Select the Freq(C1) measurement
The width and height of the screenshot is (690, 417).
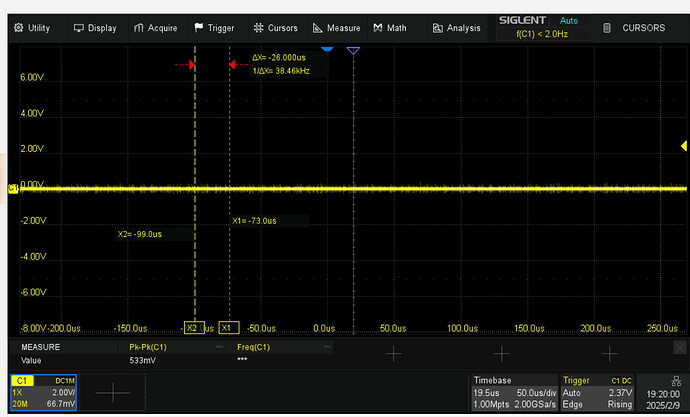tap(253, 347)
